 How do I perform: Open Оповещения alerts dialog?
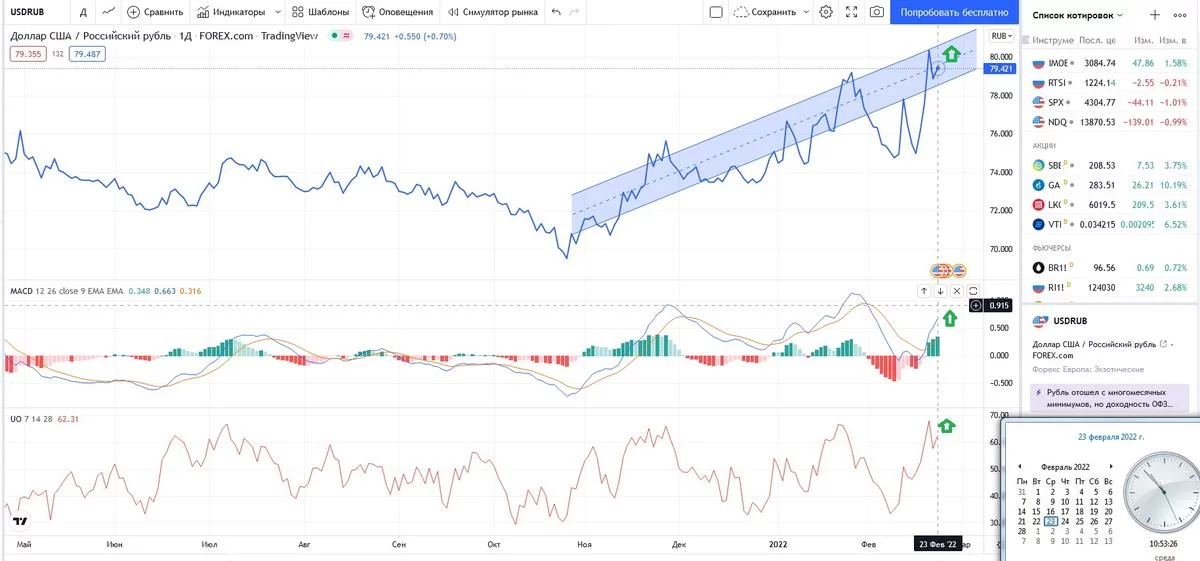[x=398, y=12]
